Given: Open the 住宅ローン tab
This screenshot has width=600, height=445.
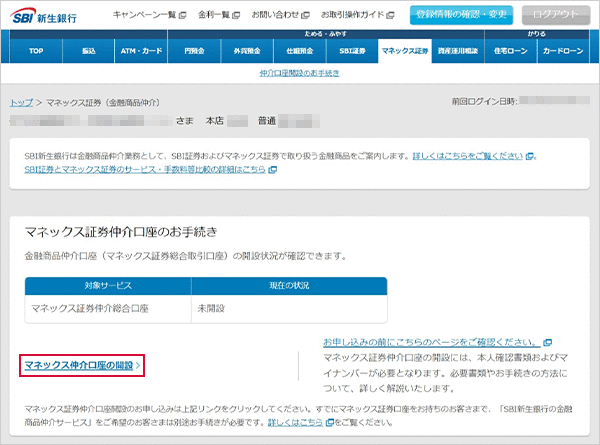Looking at the screenshot, I should (x=509, y=49).
